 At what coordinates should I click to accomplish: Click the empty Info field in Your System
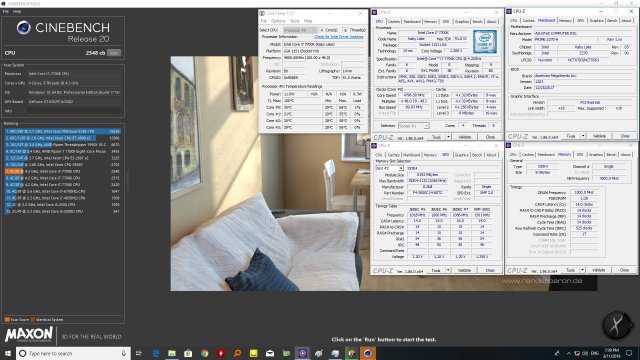point(74,111)
